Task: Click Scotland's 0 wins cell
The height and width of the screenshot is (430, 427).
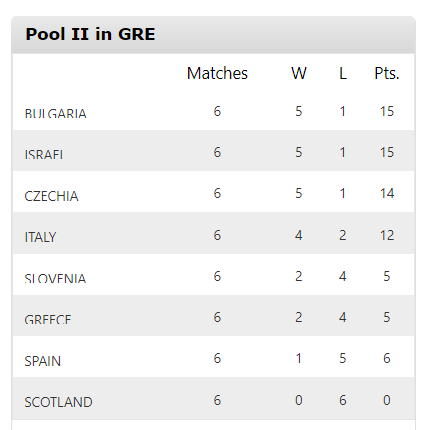Action: coord(299,400)
